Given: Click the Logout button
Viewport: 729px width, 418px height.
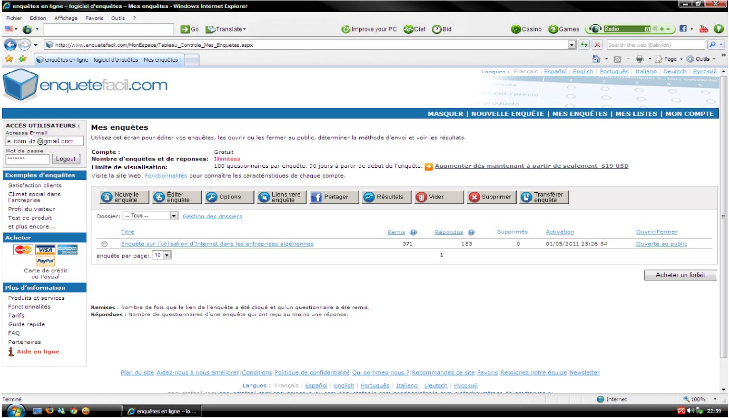Looking at the screenshot, I should coord(66,159).
